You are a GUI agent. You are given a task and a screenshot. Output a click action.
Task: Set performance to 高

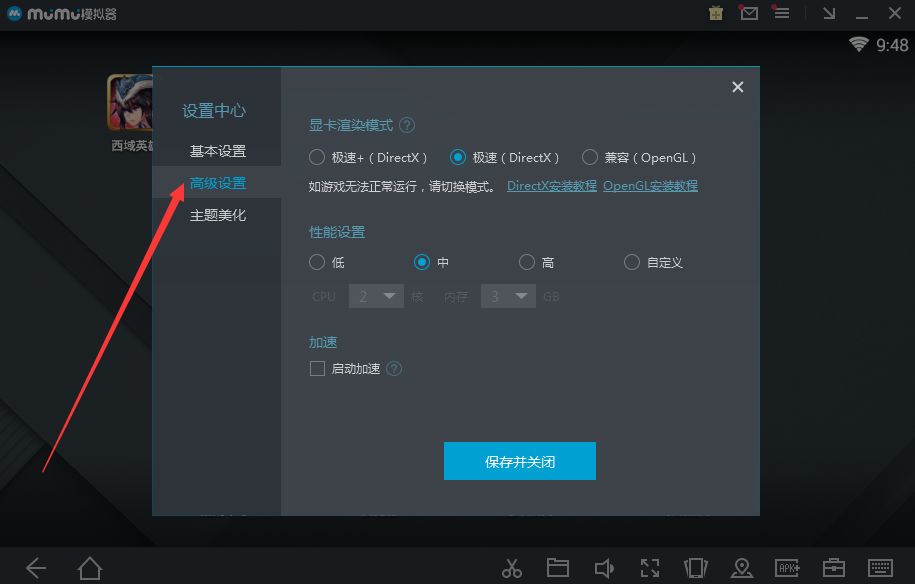[x=526, y=262]
